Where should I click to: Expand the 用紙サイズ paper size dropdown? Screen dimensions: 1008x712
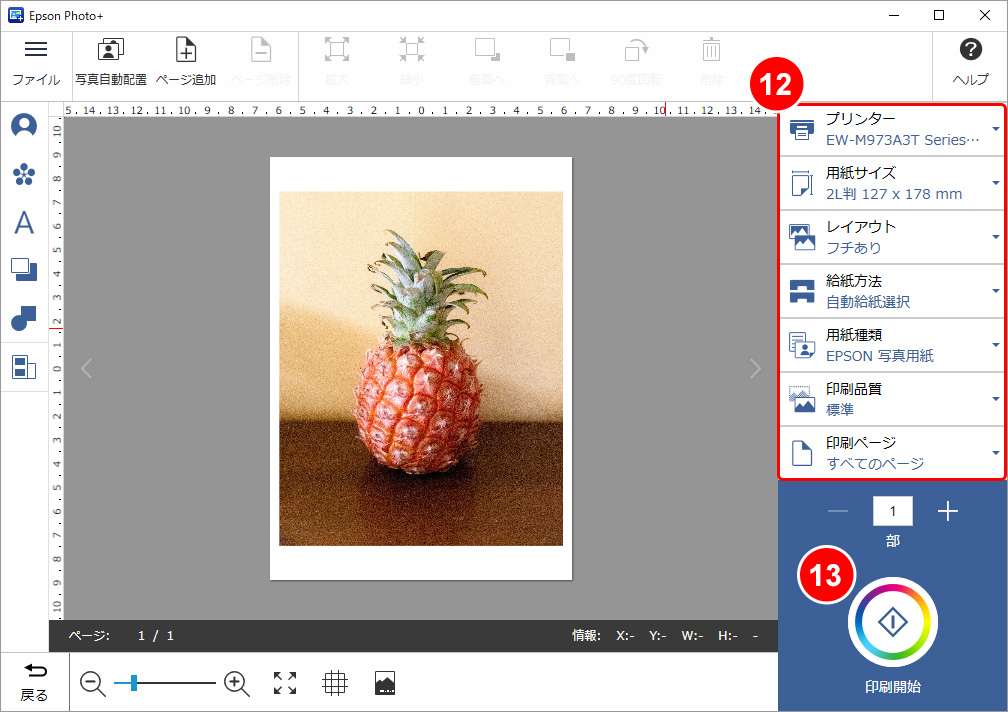click(892, 183)
